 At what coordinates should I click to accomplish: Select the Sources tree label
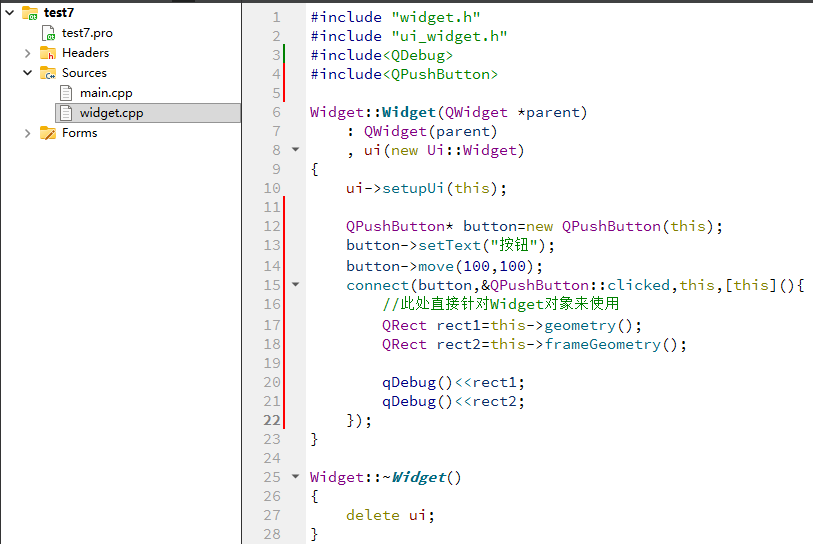(84, 73)
